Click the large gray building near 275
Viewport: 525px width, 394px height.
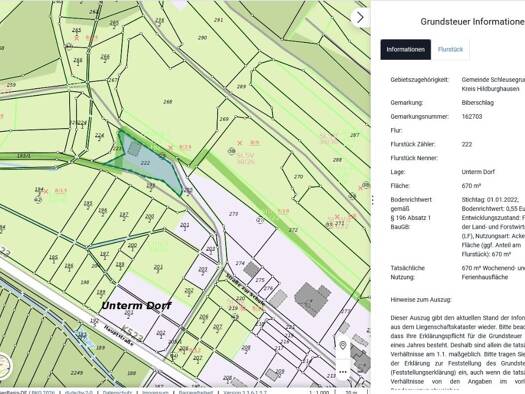coord(312,299)
